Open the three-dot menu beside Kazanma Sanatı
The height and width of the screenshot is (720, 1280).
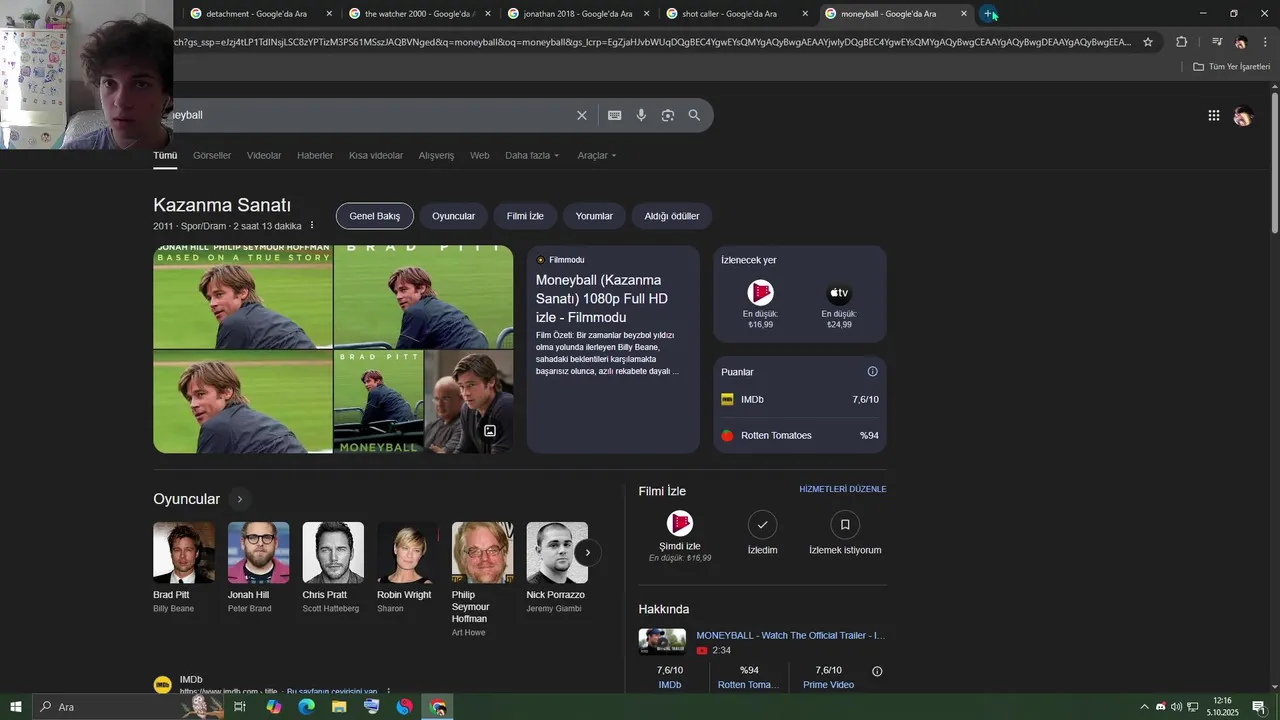coord(312,226)
